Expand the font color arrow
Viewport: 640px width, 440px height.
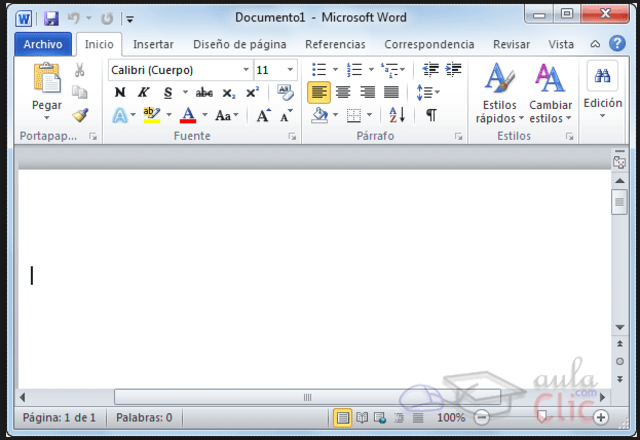coord(205,115)
